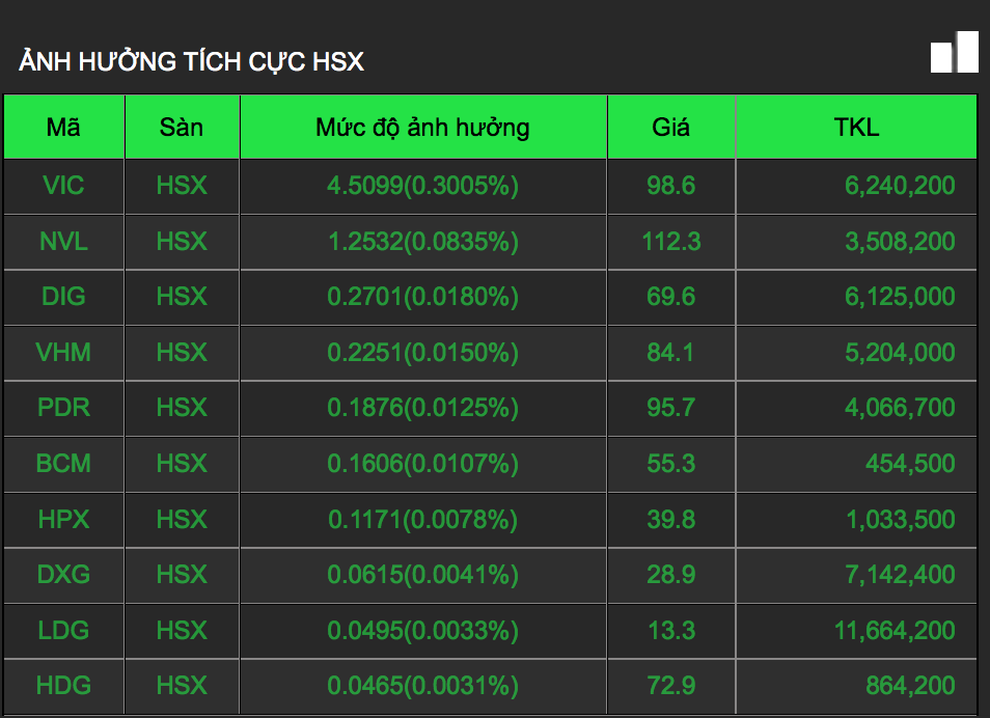Sort by Mức độ ảnh hưởng header
The width and height of the screenshot is (990, 718).
coord(423,128)
